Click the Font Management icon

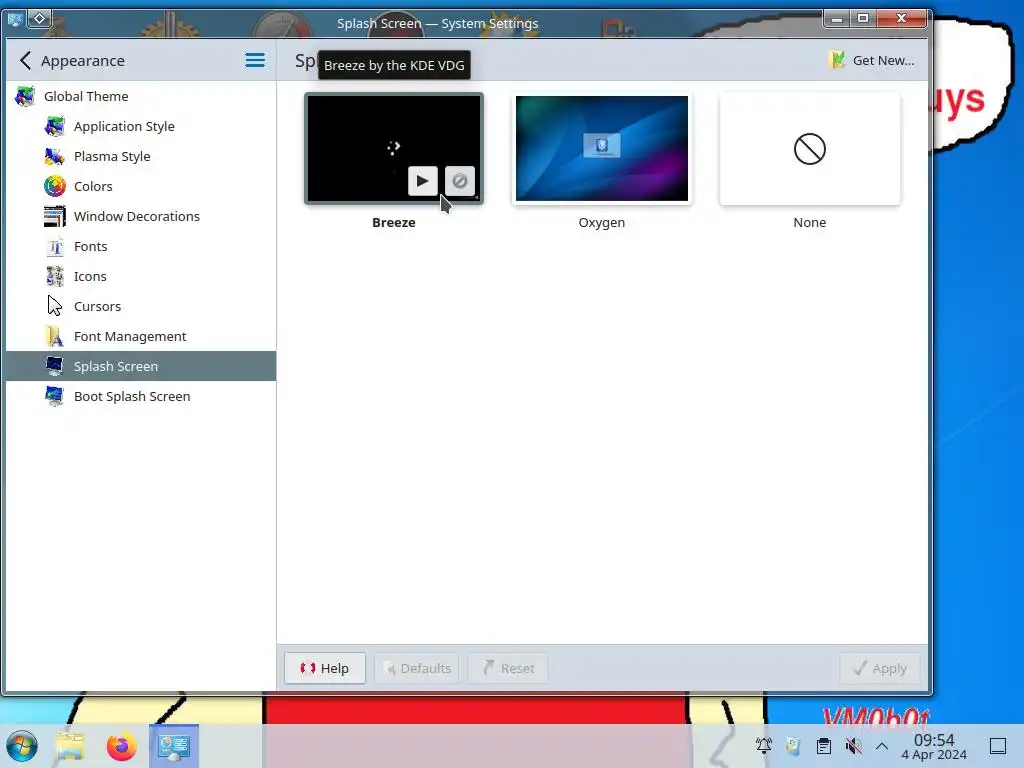(55, 337)
